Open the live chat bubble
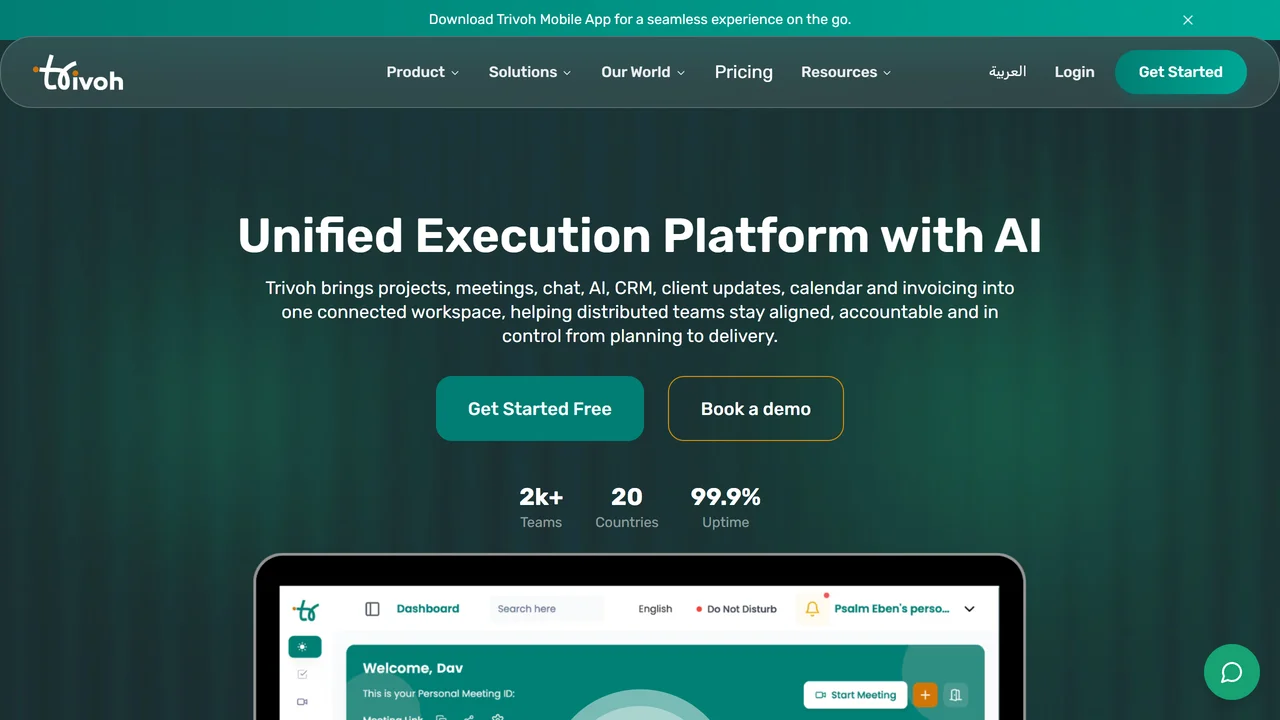The width and height of the screenshot is (1280, 720). click(1232, 672)
